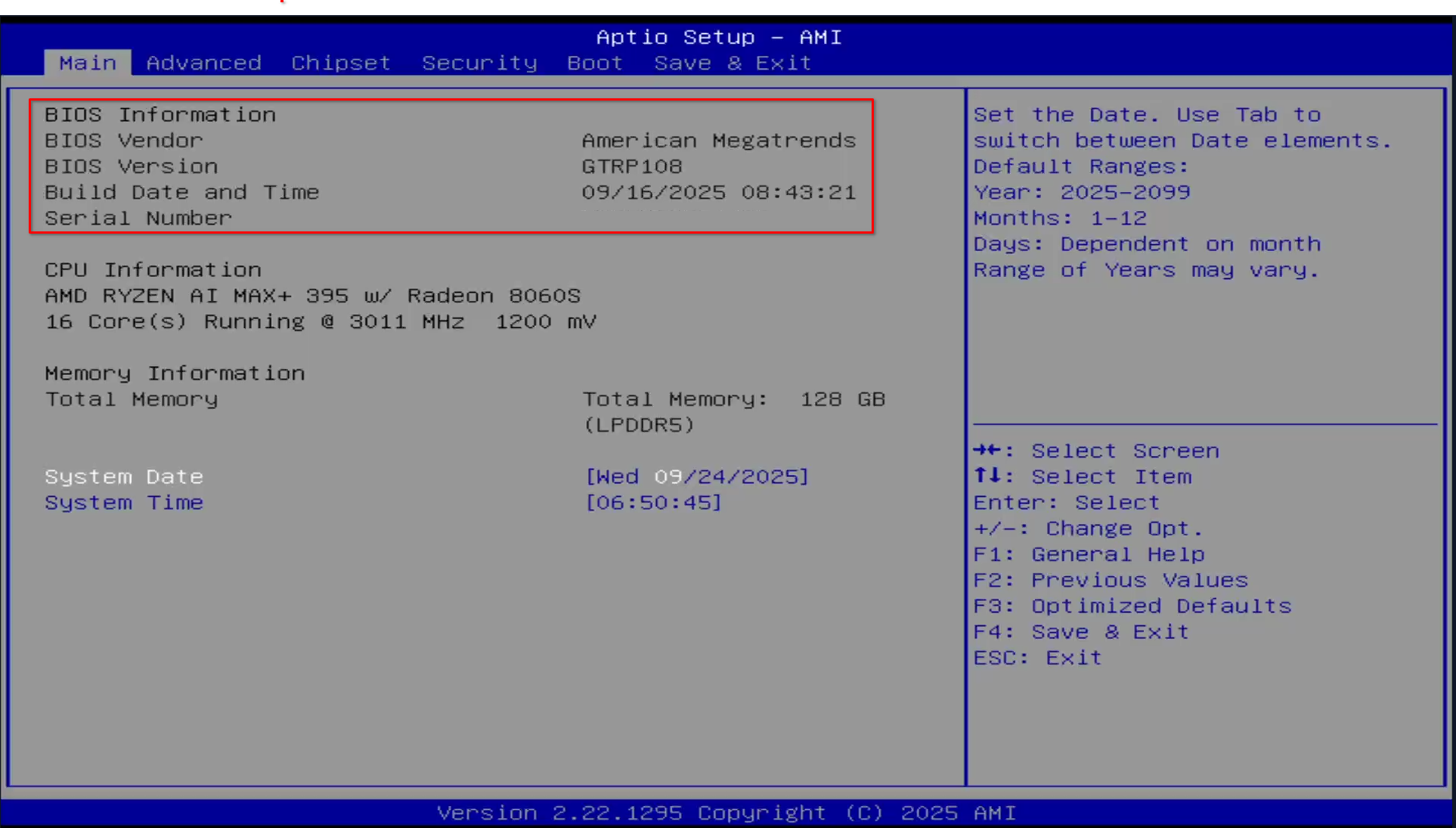Click the Aptio Setup - AMI title

[719, 37]
